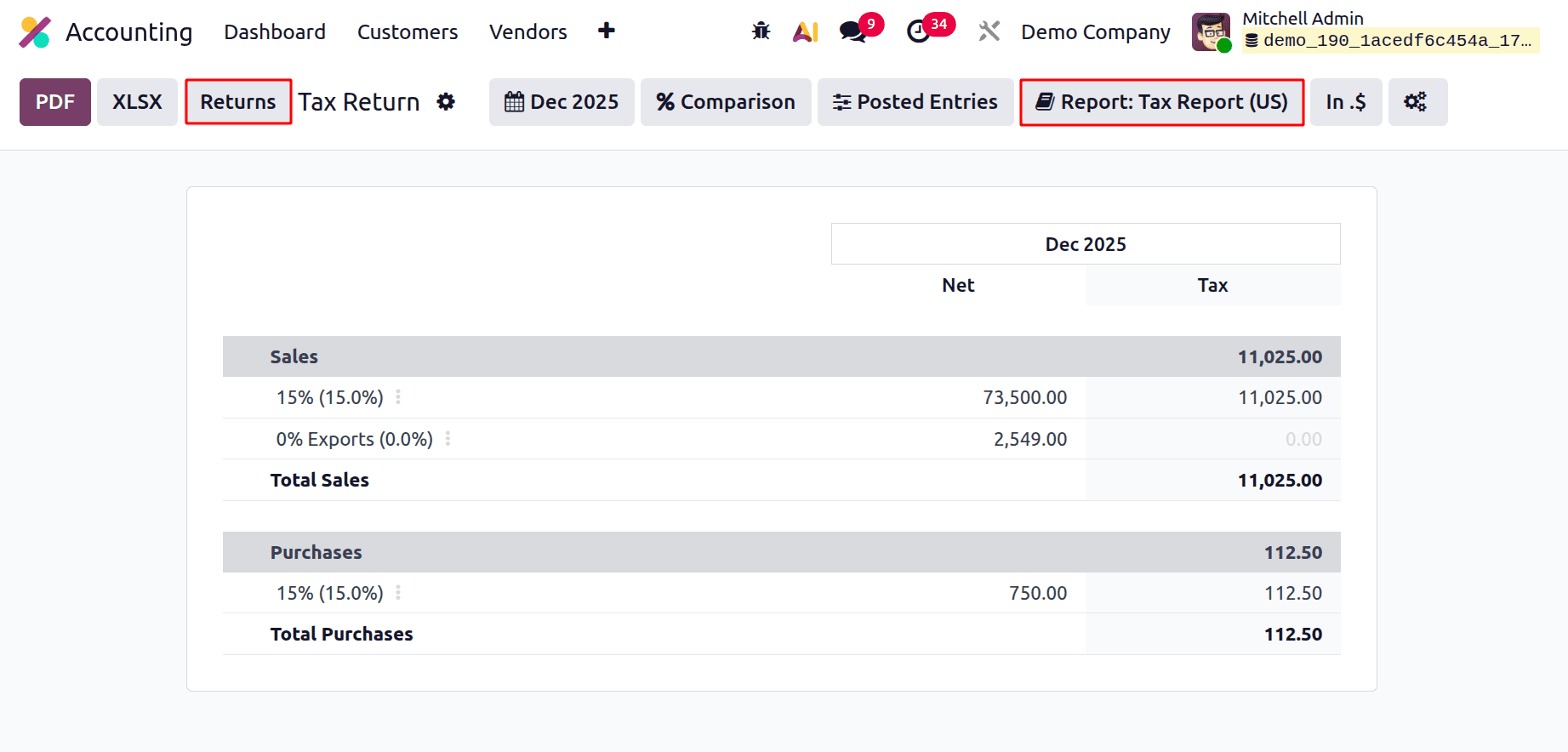
Task: Click the 15% (15.0%) line under Purchases
Action: pyautogui.click(x=329, y=593)
